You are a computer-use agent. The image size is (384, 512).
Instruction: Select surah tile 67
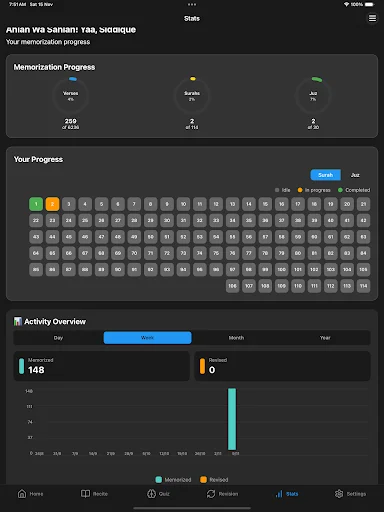pos(85,253)
